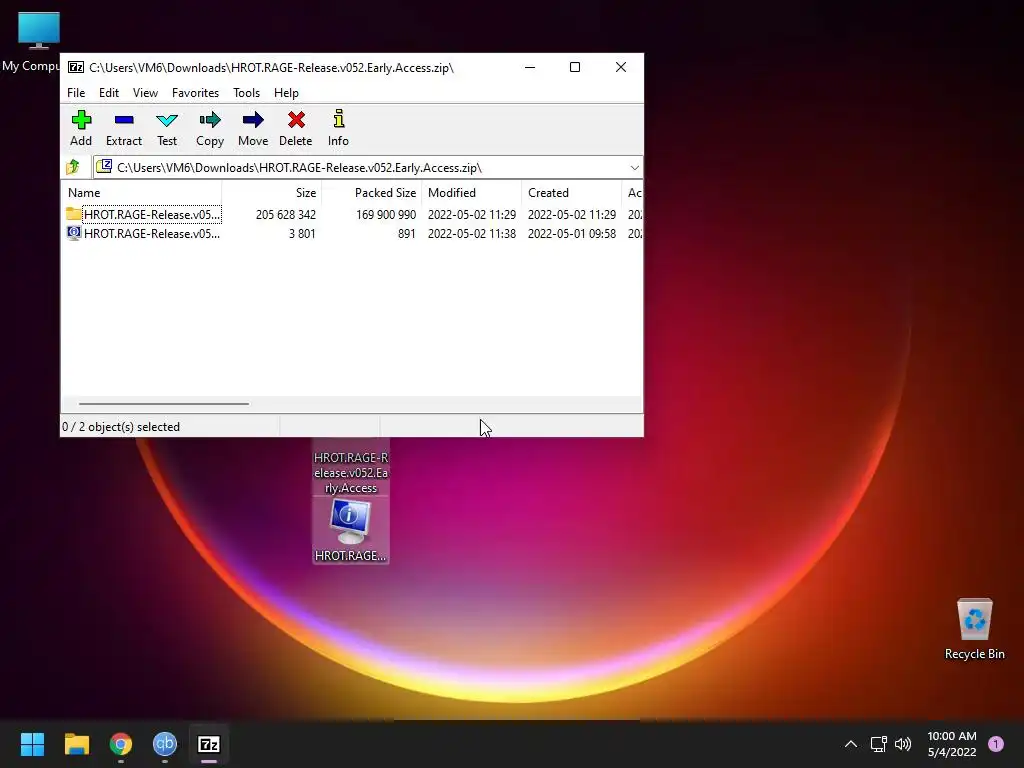
Task: Click created date 2022-05-01 09:58
Action: (571, 233)
